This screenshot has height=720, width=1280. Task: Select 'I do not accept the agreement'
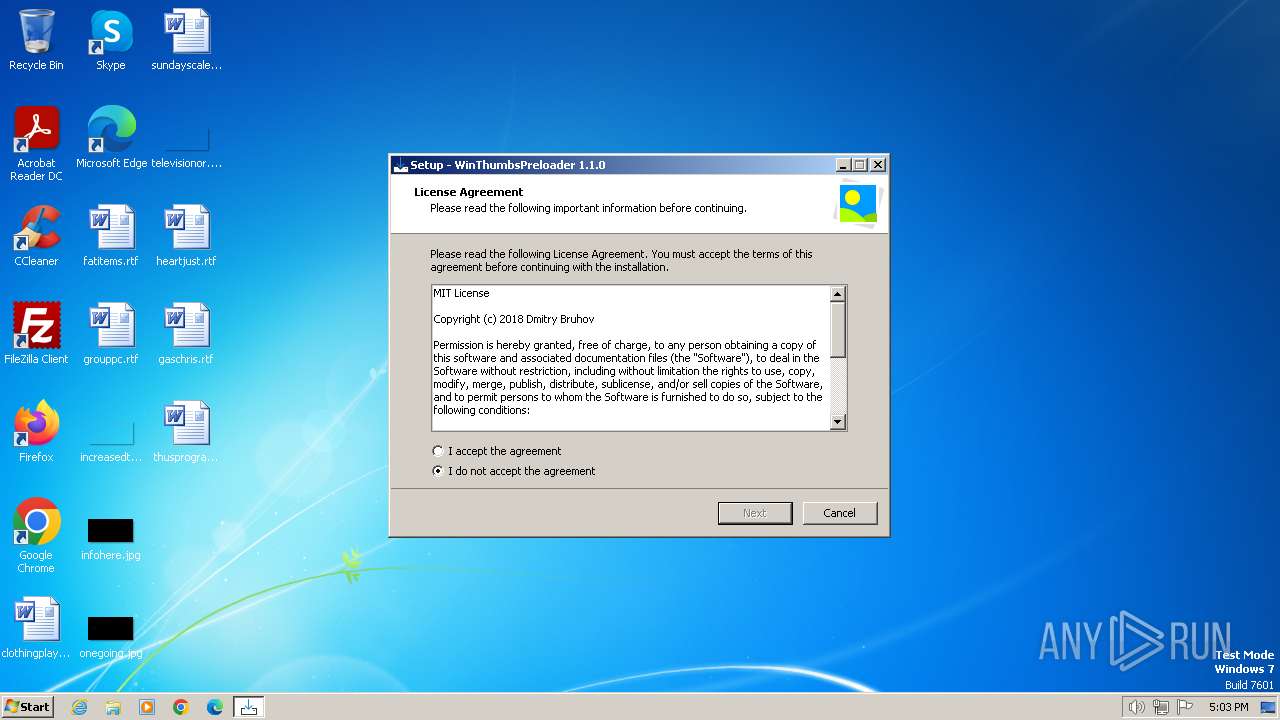click(513, 471)
